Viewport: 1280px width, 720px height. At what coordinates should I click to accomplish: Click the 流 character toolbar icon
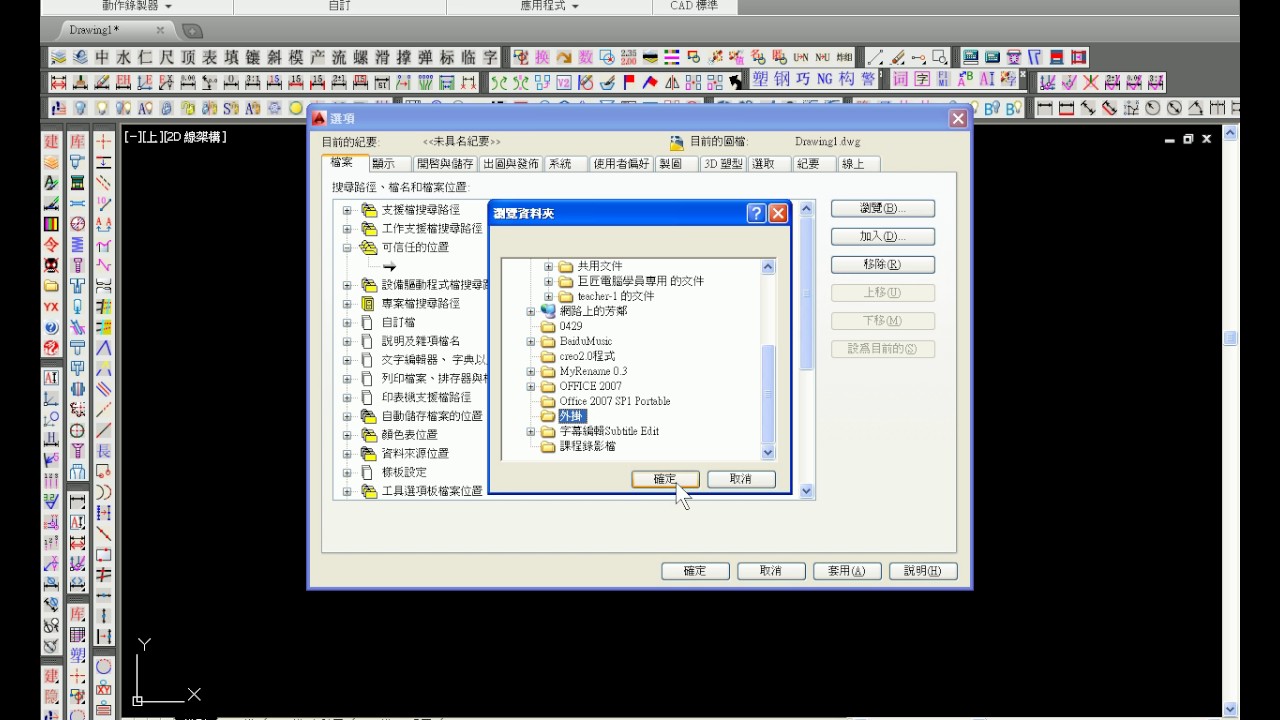tap(340, 57)
